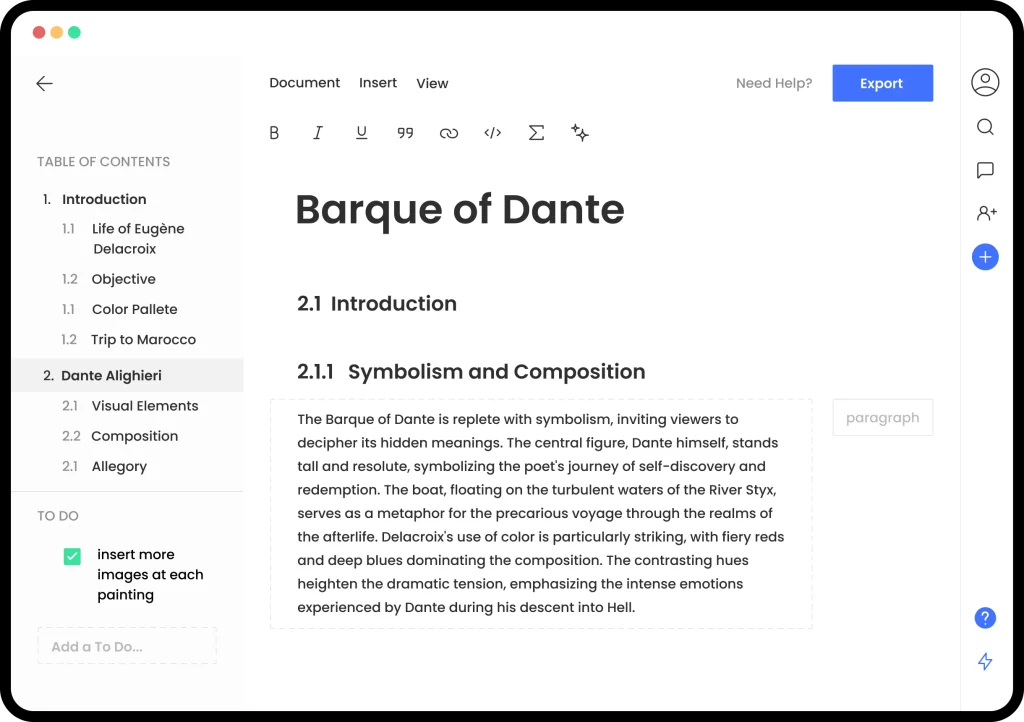Viewport: 1024px width, 722px height.
Task: Expand the Dante Alighieri section
Action: pos(113,375)
